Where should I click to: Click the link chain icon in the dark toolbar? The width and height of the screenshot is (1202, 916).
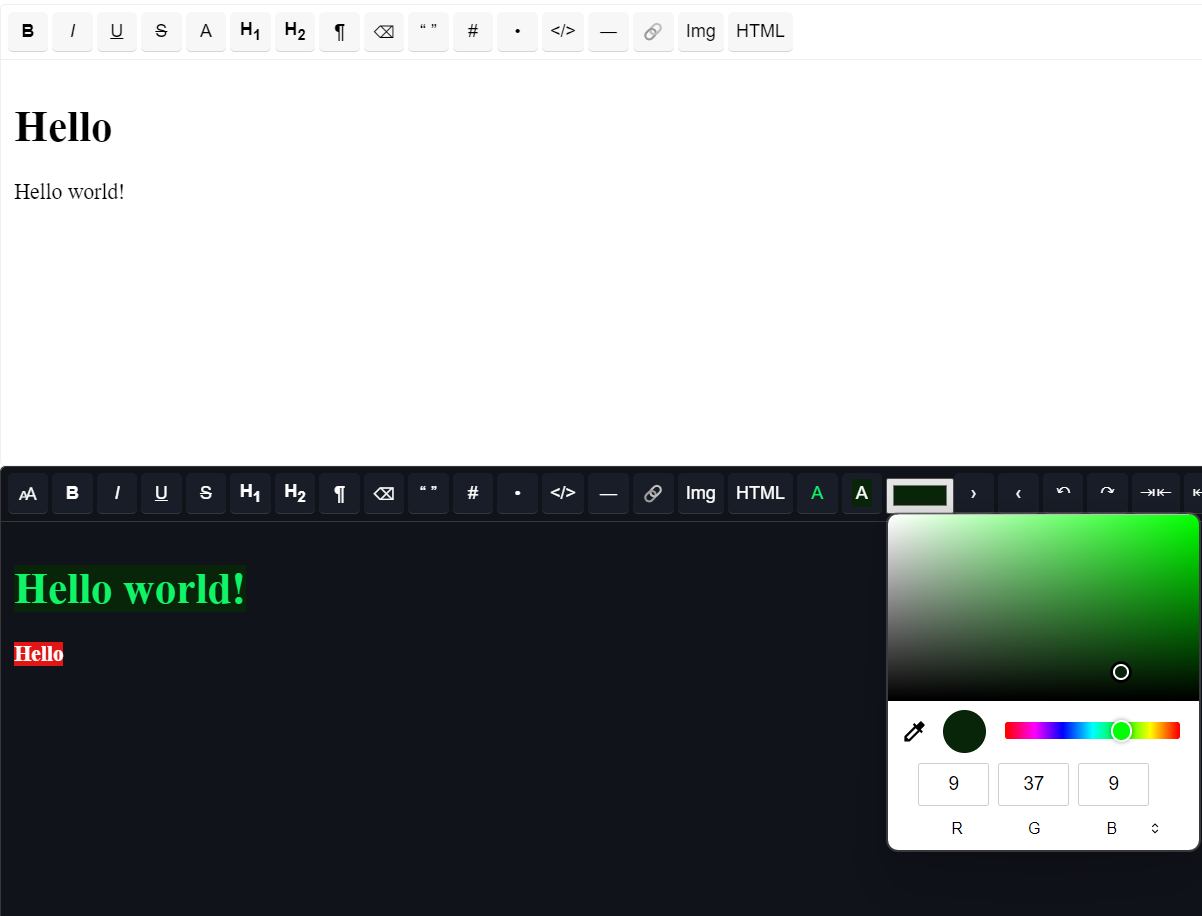653,494
